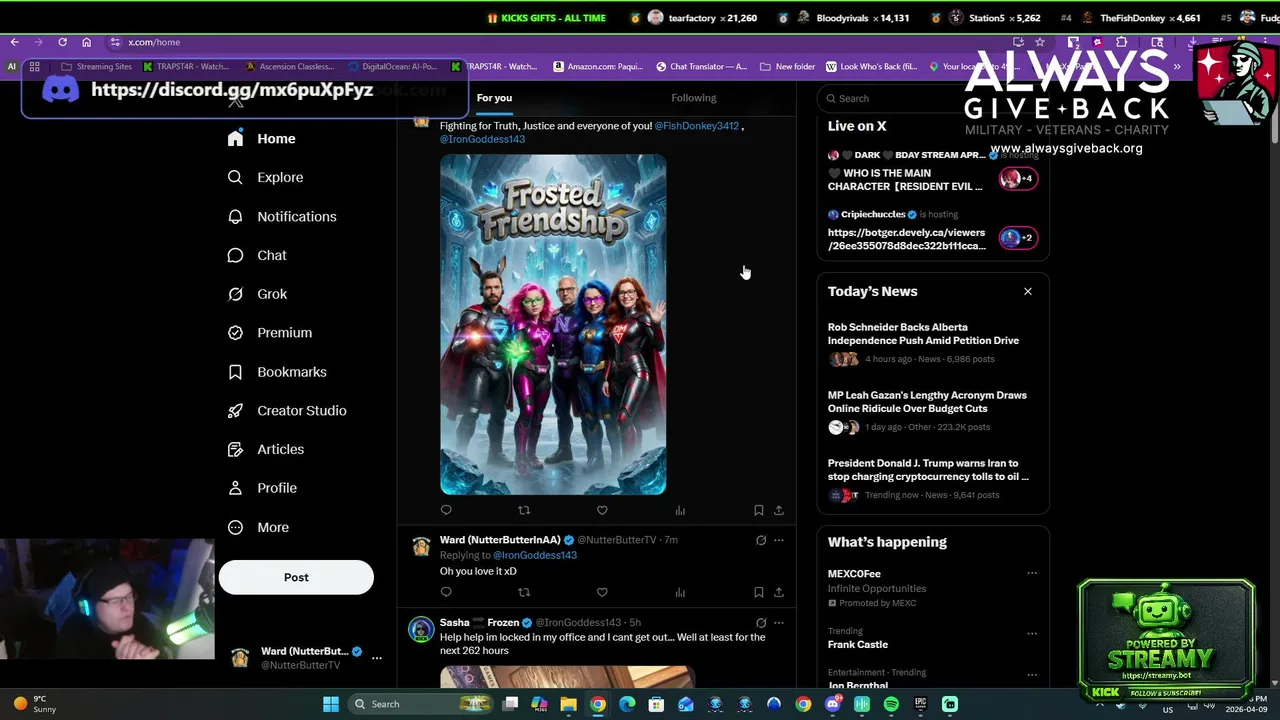Open Discord from the taskbar

pos(833,704)
